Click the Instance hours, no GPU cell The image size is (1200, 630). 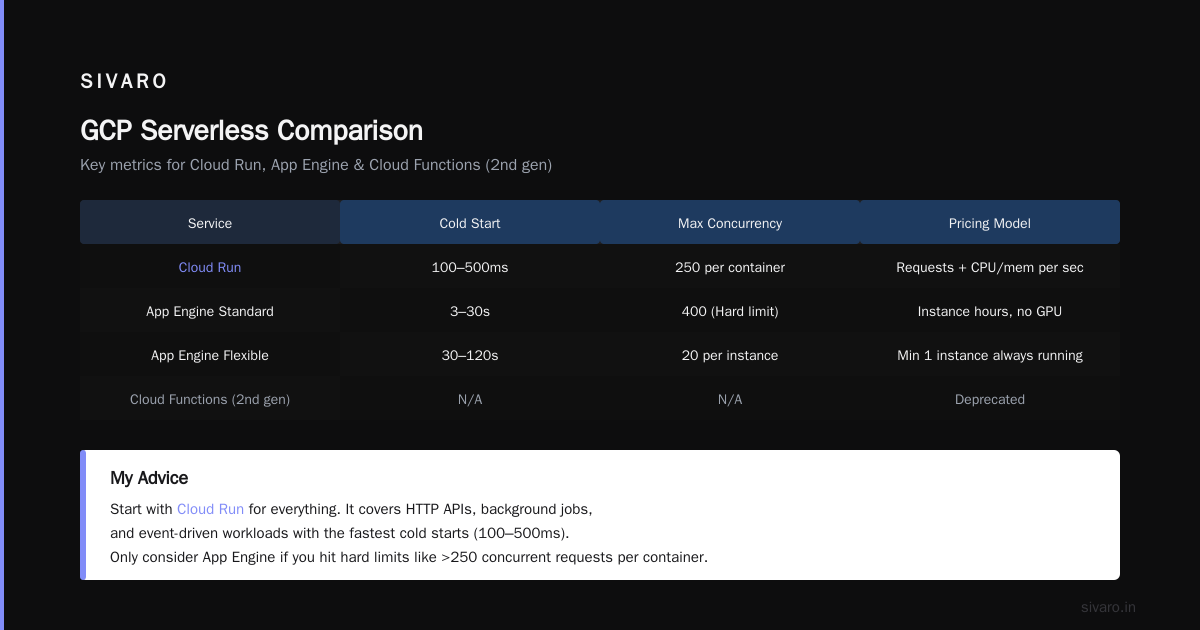[x=990, y=311]
